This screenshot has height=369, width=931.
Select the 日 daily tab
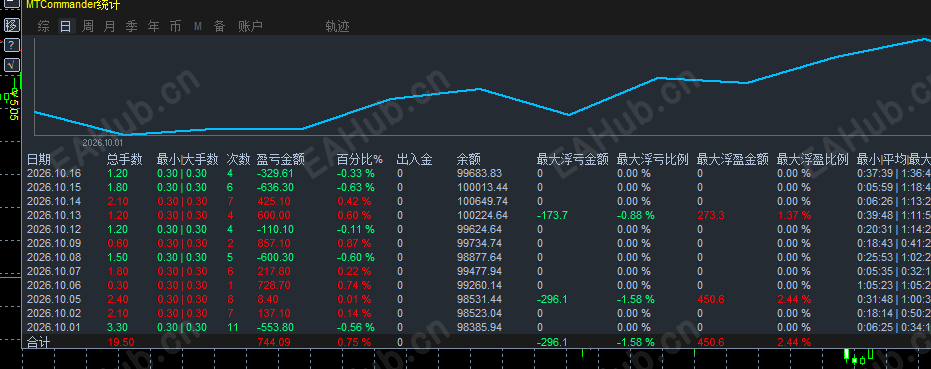66,26
